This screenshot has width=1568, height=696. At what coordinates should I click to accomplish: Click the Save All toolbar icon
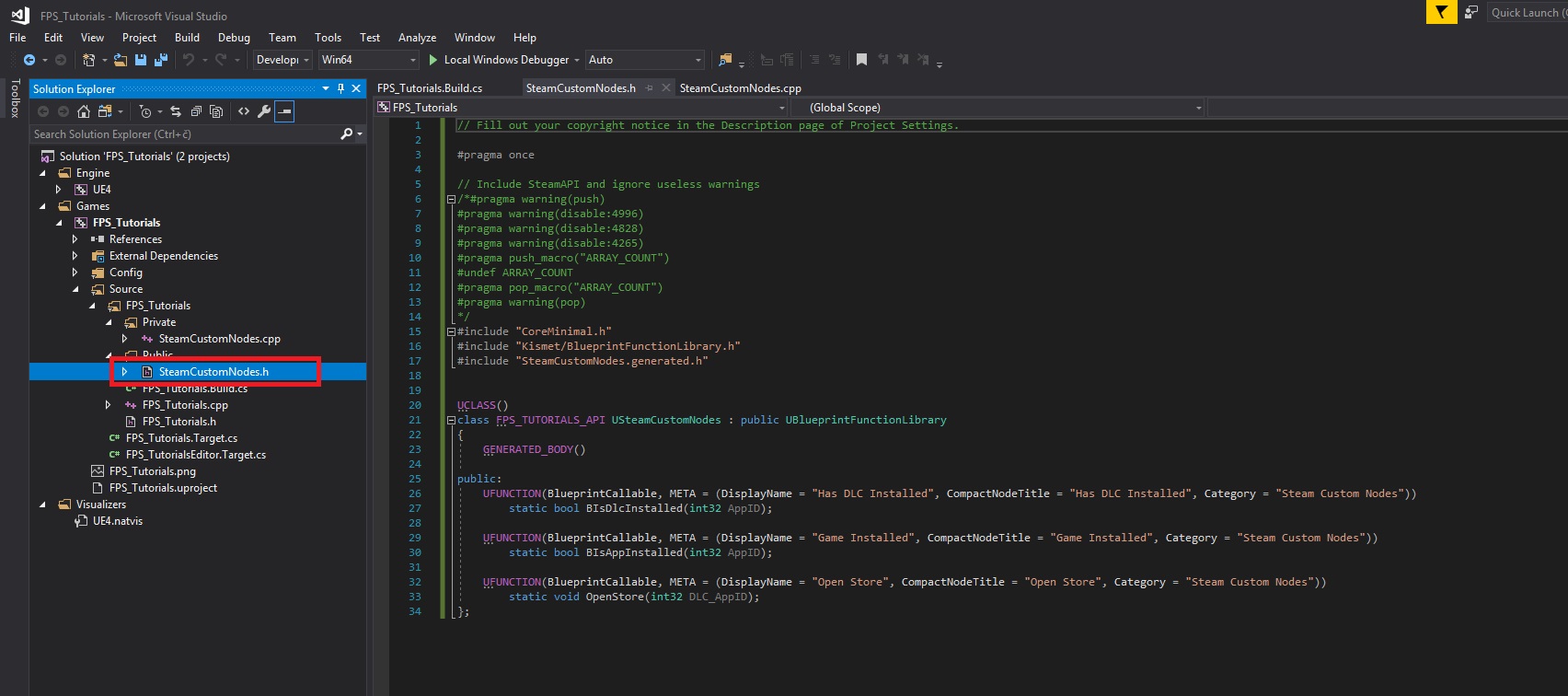pos(161,60)
